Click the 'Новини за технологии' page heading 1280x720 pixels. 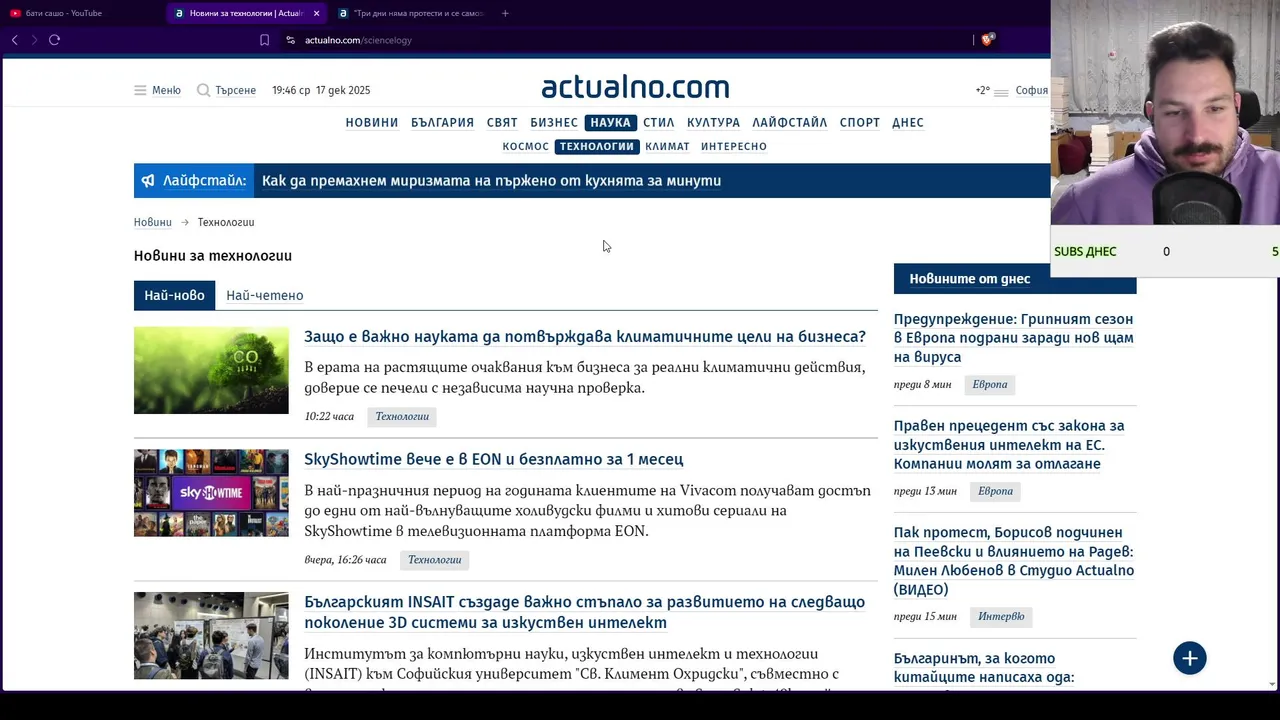pos(213,256)
